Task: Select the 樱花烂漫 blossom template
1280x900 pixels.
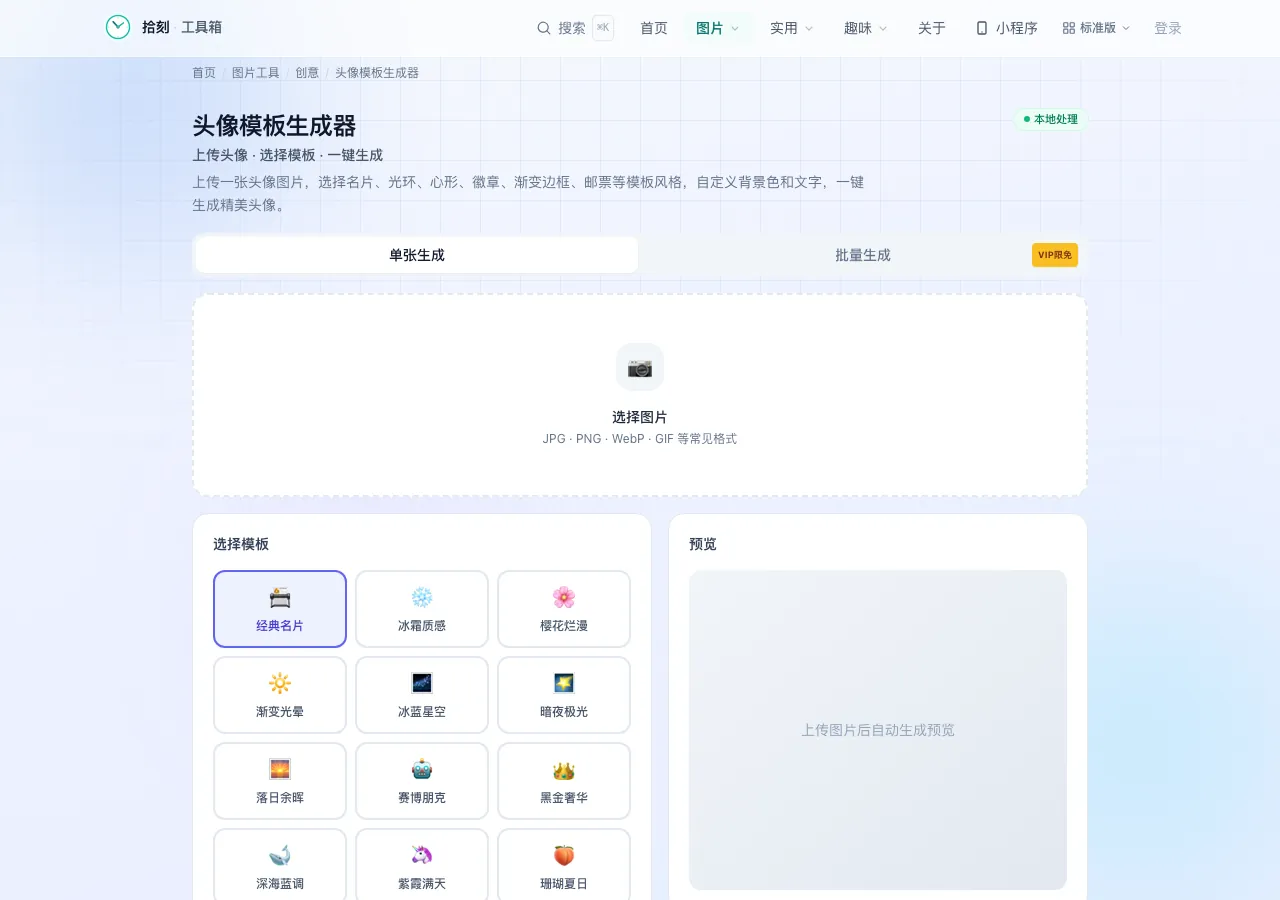Action: coord(564,609)
